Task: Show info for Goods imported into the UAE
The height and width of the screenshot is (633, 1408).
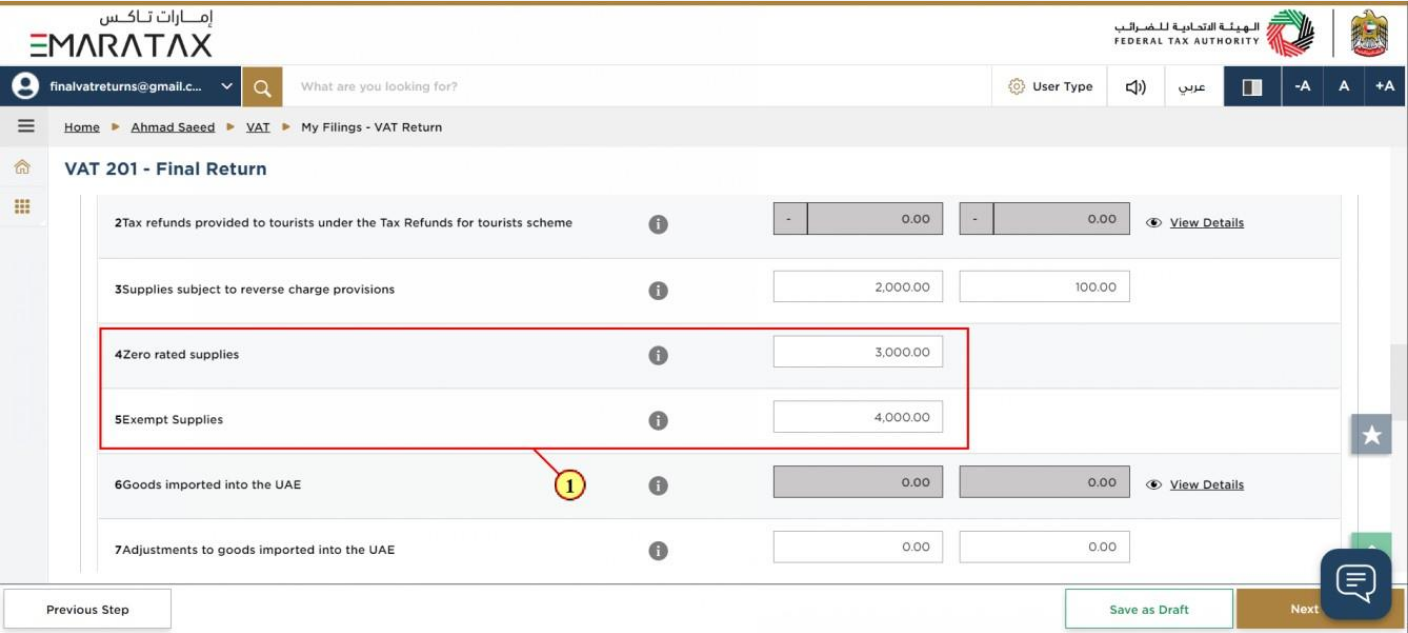Action: click(658, 486)
